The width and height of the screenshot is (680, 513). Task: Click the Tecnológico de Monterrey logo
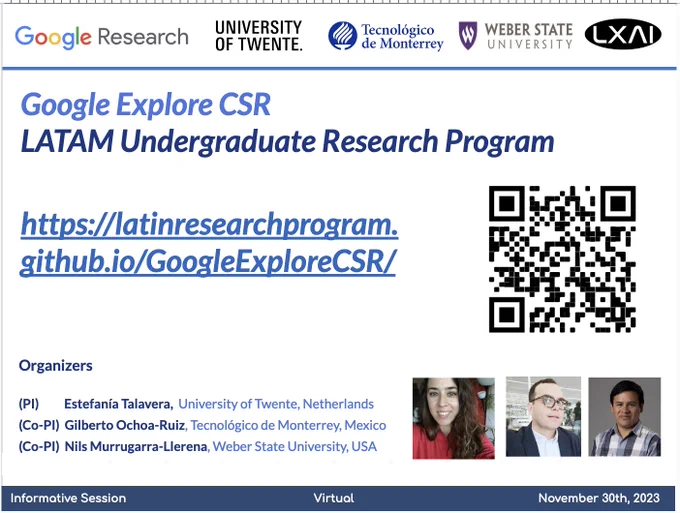click(386, 36)
